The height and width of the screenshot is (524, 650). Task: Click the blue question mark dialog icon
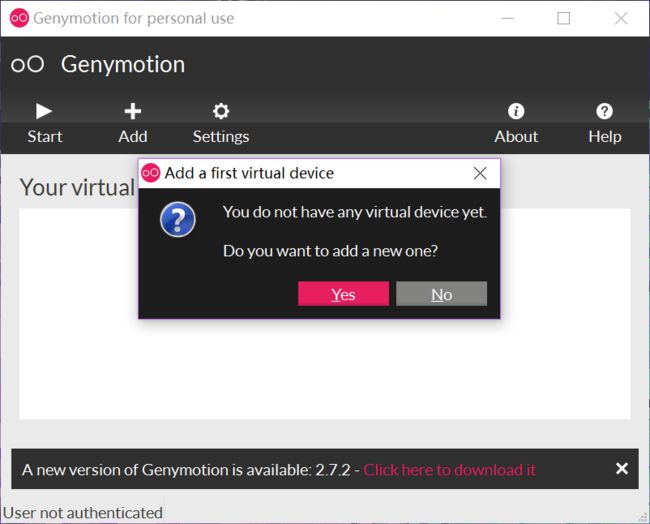[178, 219]
